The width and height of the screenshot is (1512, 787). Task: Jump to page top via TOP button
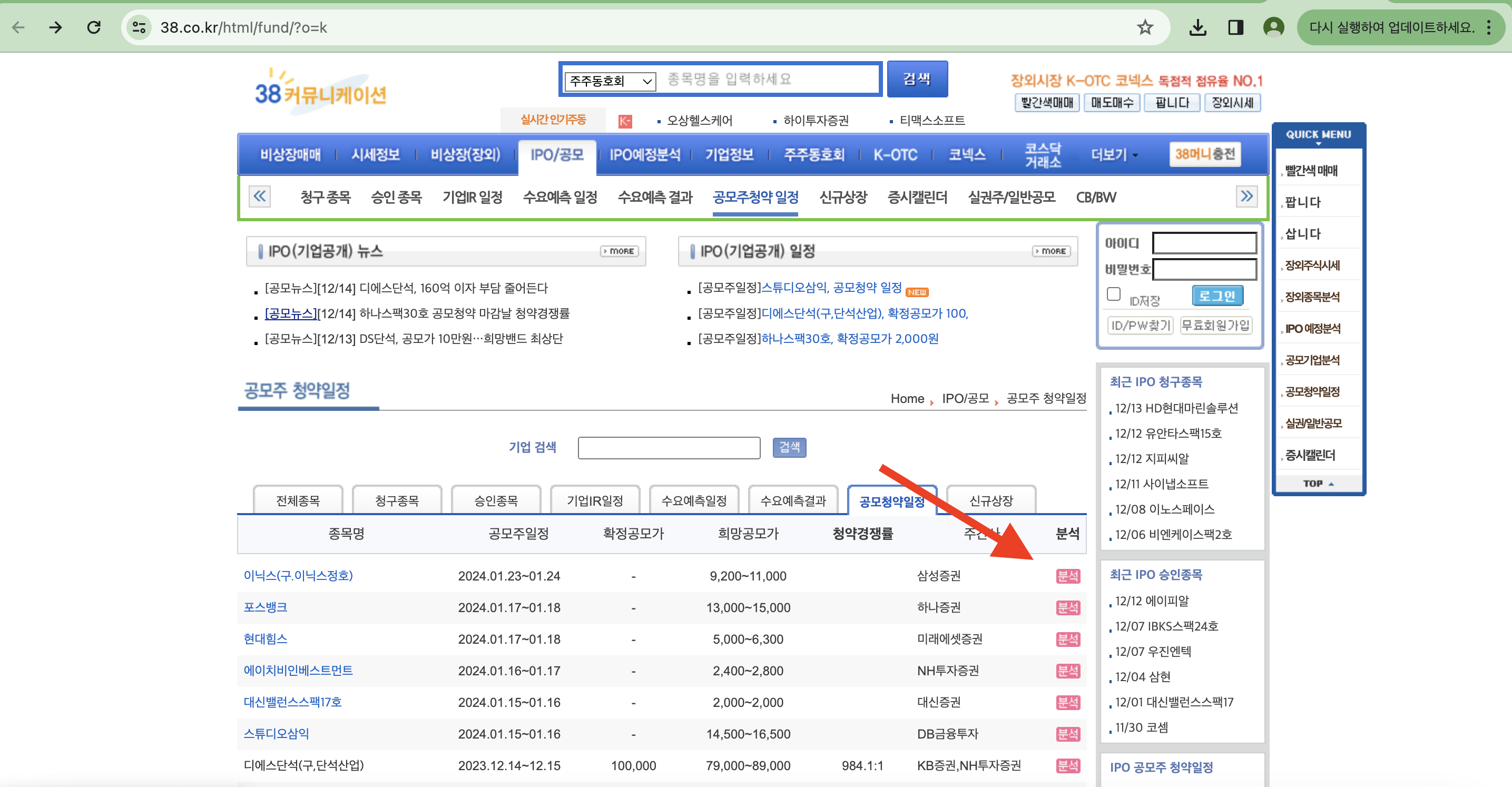[1318, 484]
